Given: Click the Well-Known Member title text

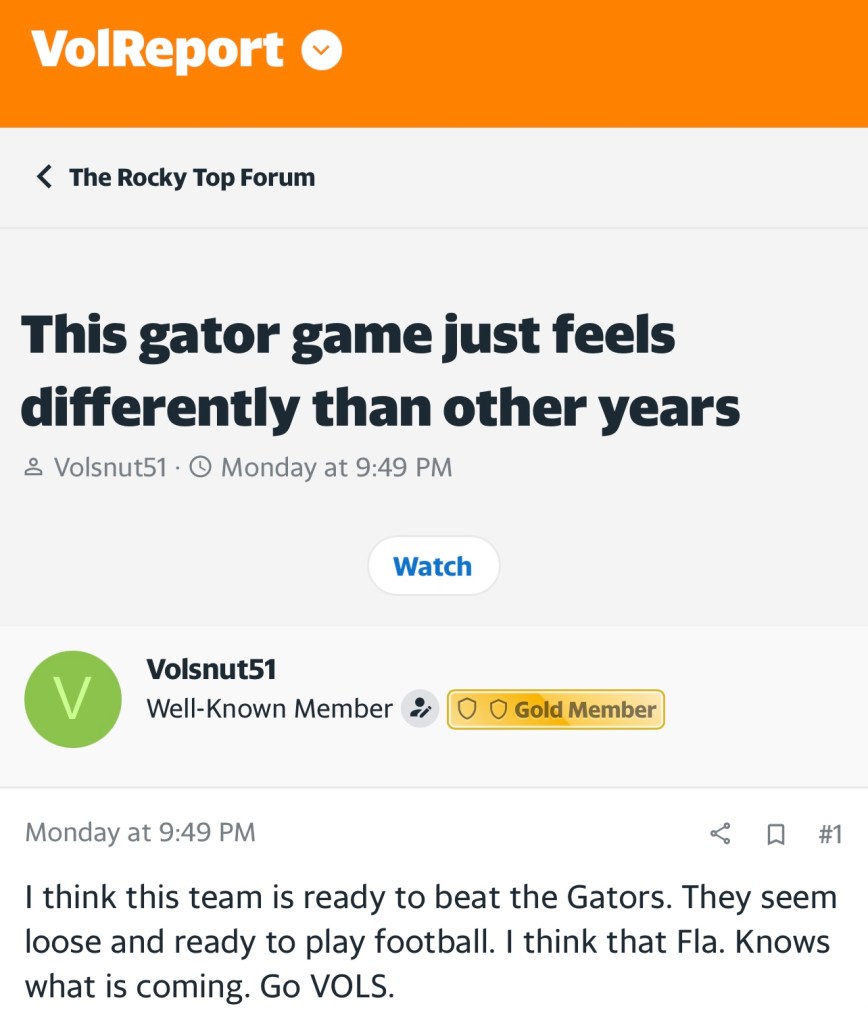Looking at the screenshot, I should 269,709.
